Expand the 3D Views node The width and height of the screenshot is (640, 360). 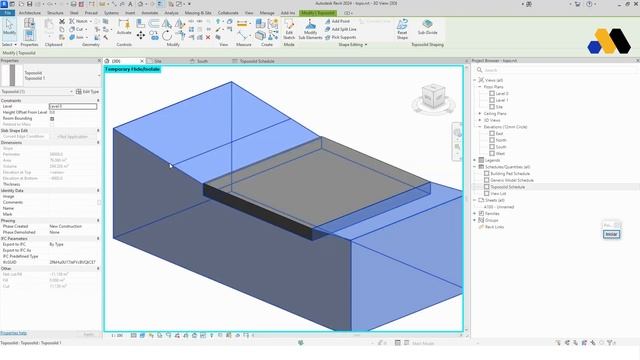(x=480, y=120)
